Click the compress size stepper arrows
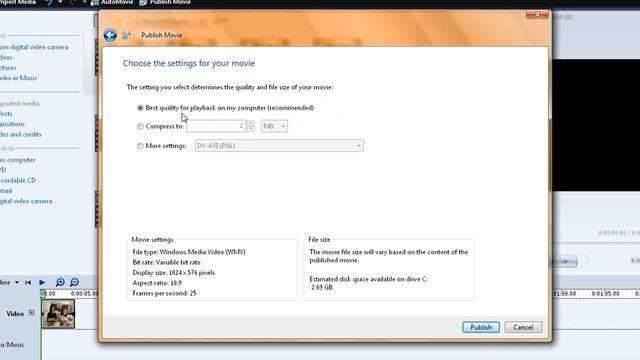The image size is (640, 360). point(251,126)
